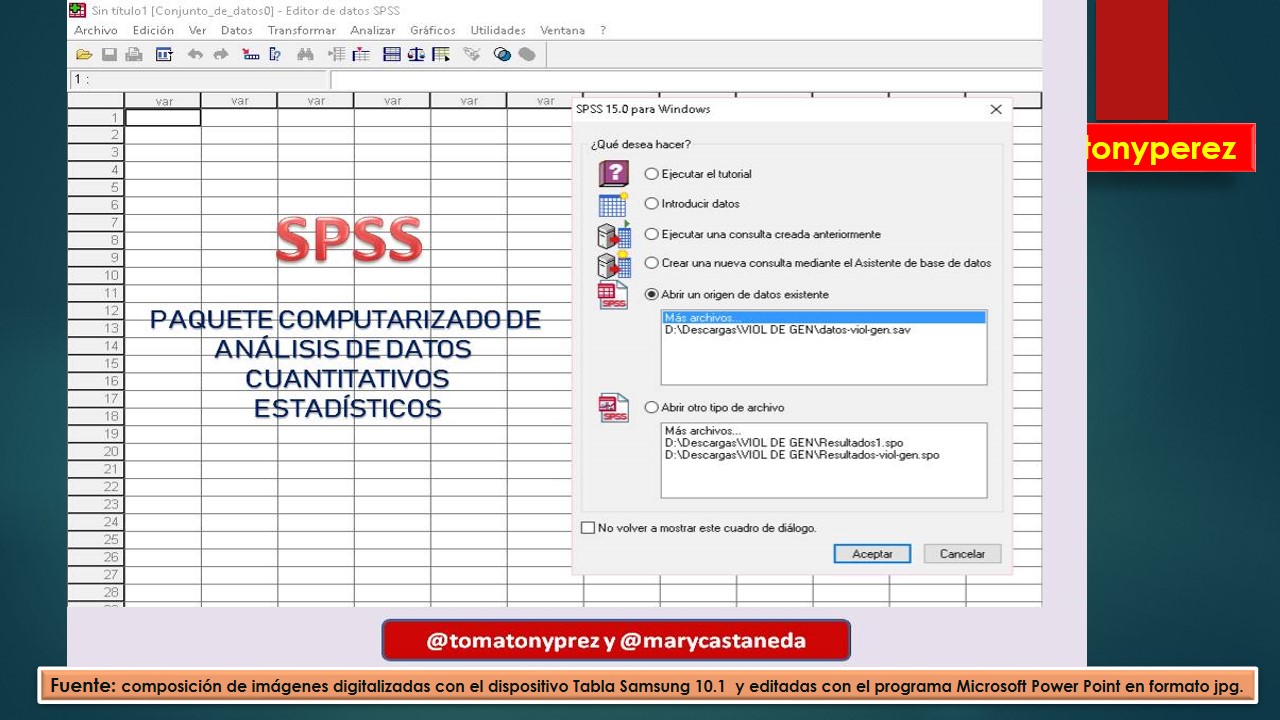
Task: Select datos-viol-gen.sav in the data list
Action: pos(787,329)
